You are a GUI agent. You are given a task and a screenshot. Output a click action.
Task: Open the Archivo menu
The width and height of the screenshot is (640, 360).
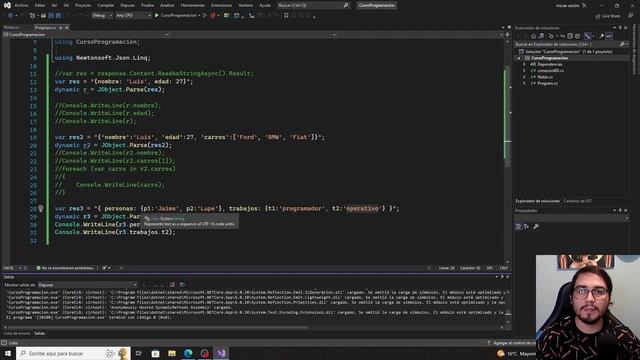coord(21,5)
